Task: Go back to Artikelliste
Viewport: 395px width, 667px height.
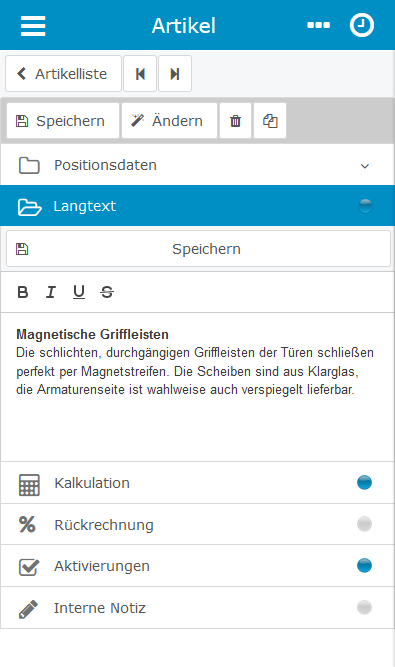Action: (63, 74)
